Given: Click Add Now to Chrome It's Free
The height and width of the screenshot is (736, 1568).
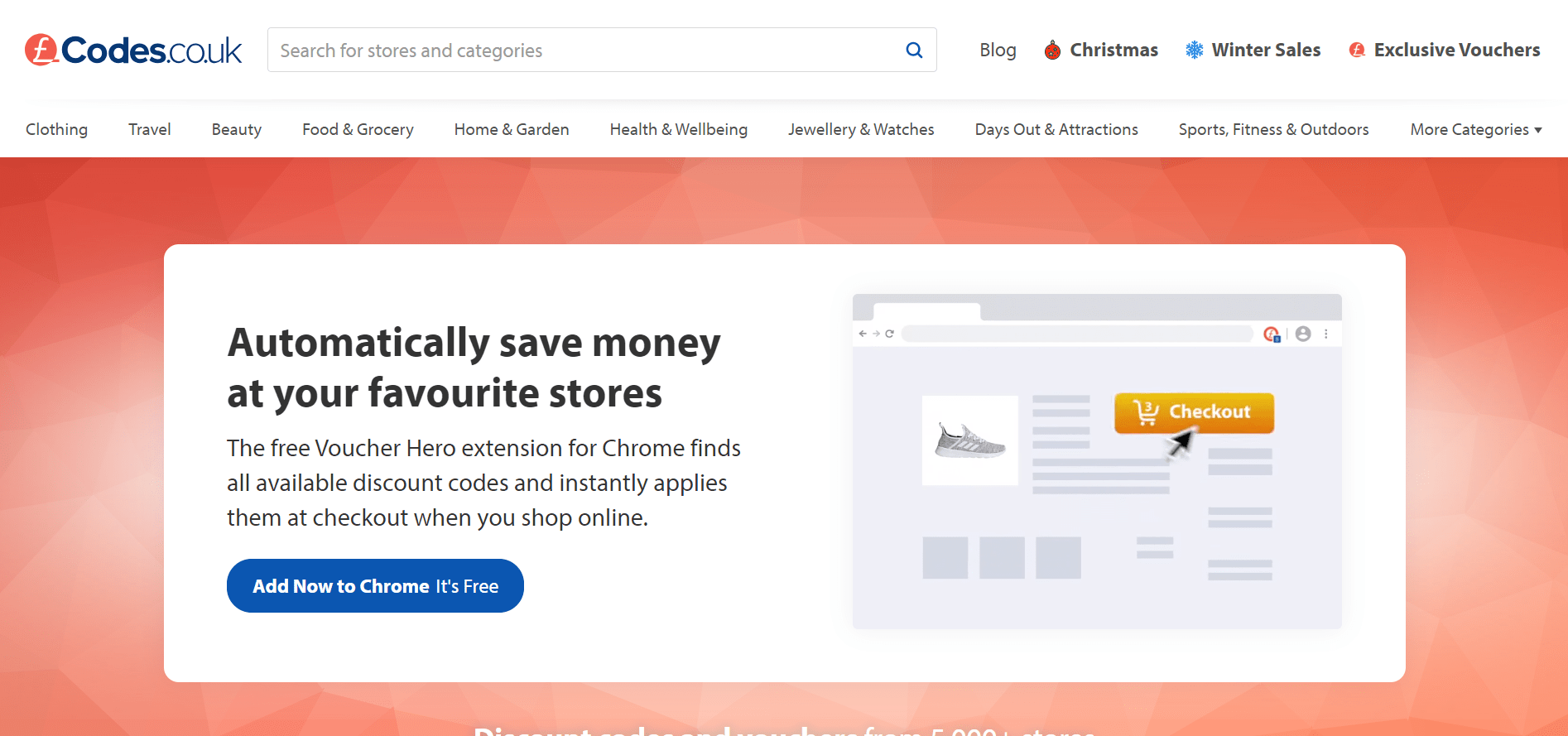Looking at the screenshot, I should [374, 585].
